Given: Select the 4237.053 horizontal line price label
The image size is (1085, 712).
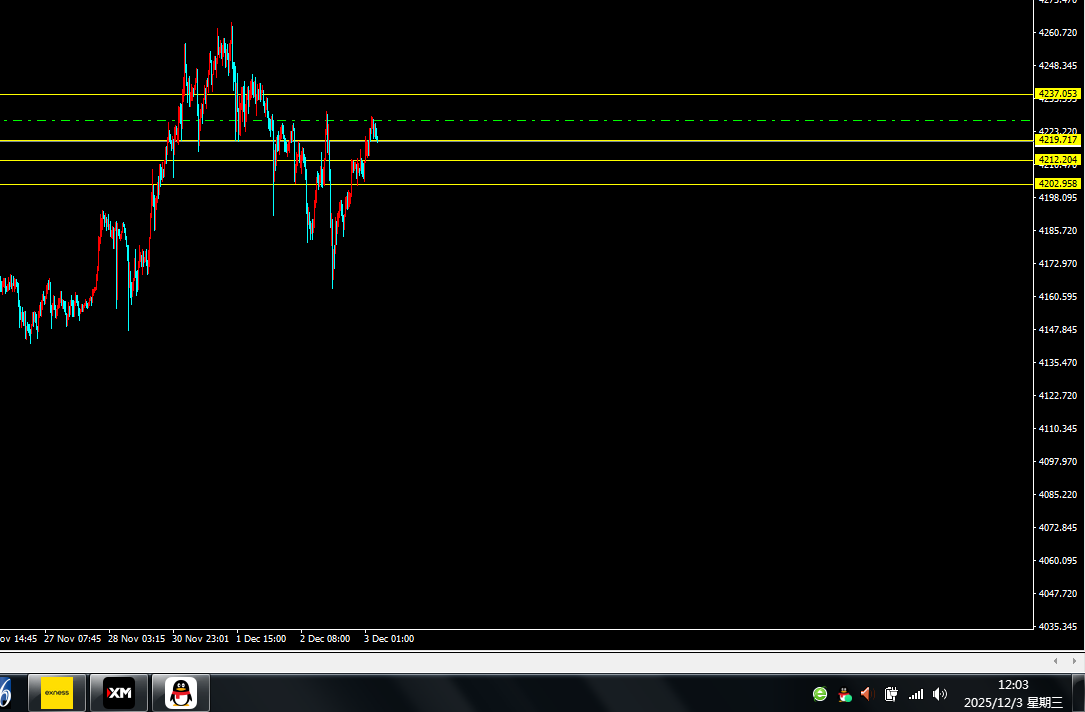Looking at the screenshot, I should pos(1058,94).
